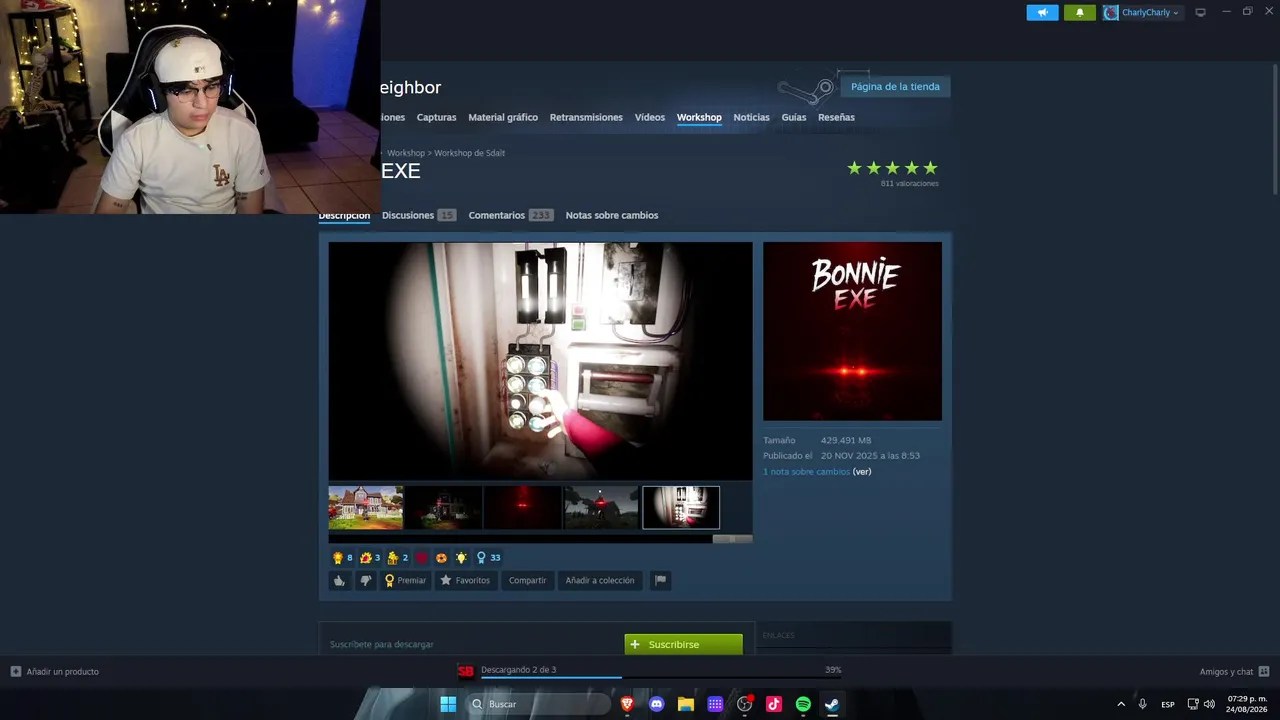This screenshot has width=1280, height=720.
Task: Click the main electrical panel screenshot preview
Action: [x=540, y=361]
